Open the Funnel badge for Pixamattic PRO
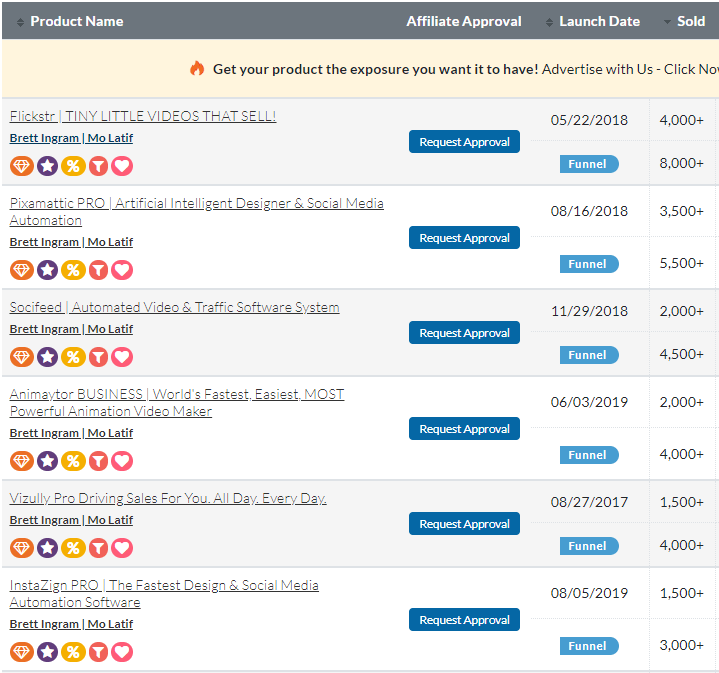This screenshot has height=673, width=719. click(588, 264)
